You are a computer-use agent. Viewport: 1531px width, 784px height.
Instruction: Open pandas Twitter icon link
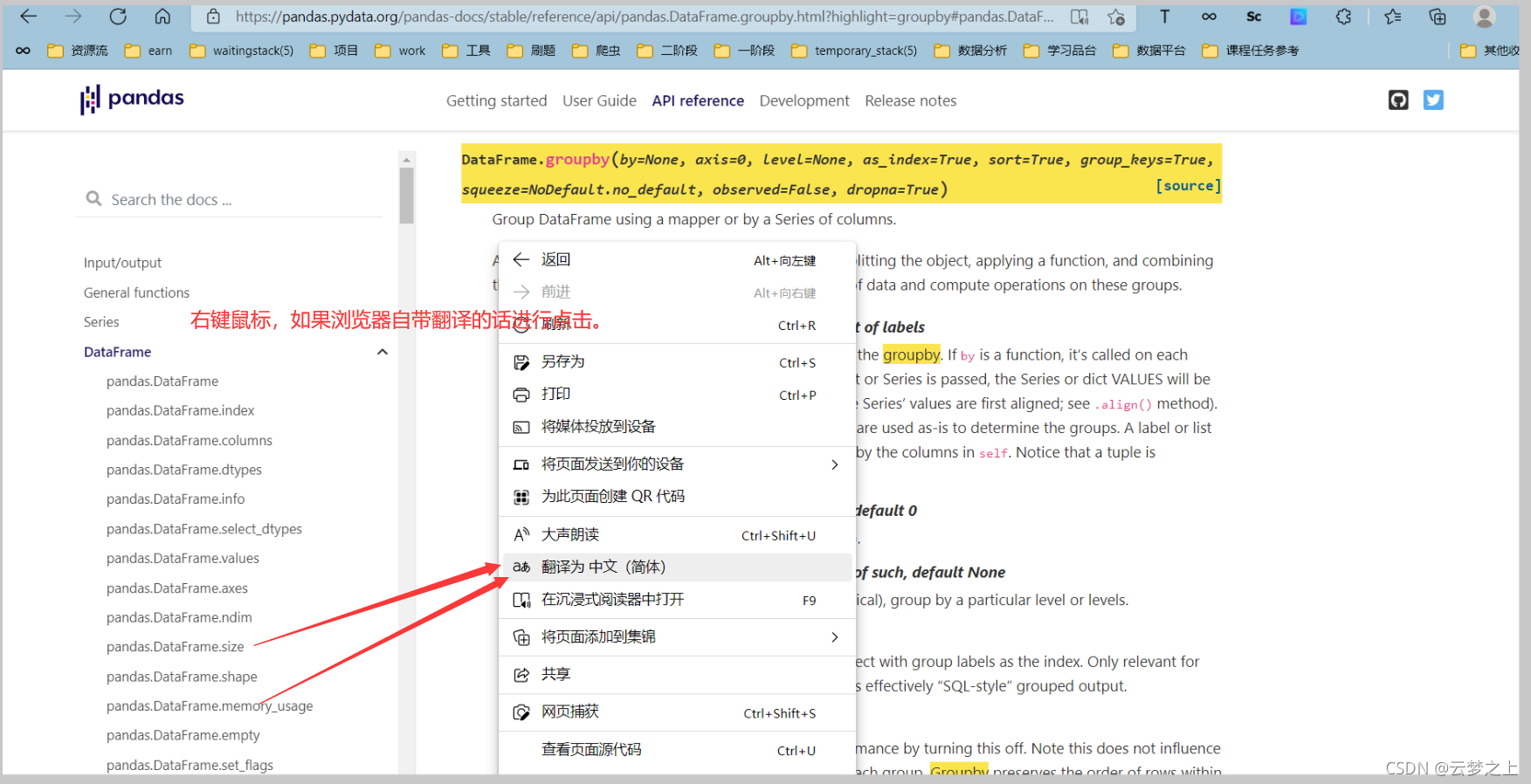click(x=1433, y=100)
